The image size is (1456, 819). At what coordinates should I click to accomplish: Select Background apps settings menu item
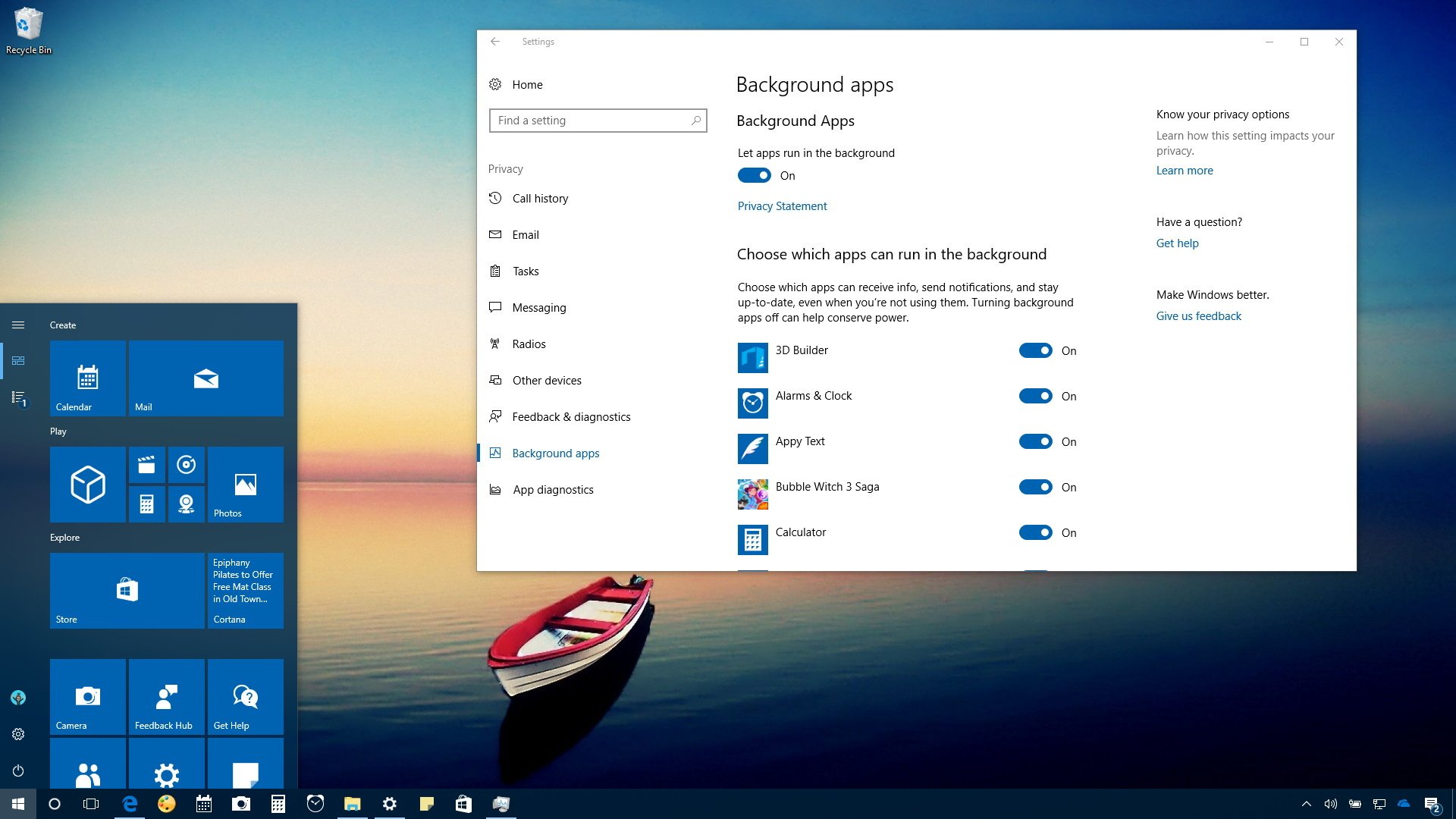tap(556, 452)
